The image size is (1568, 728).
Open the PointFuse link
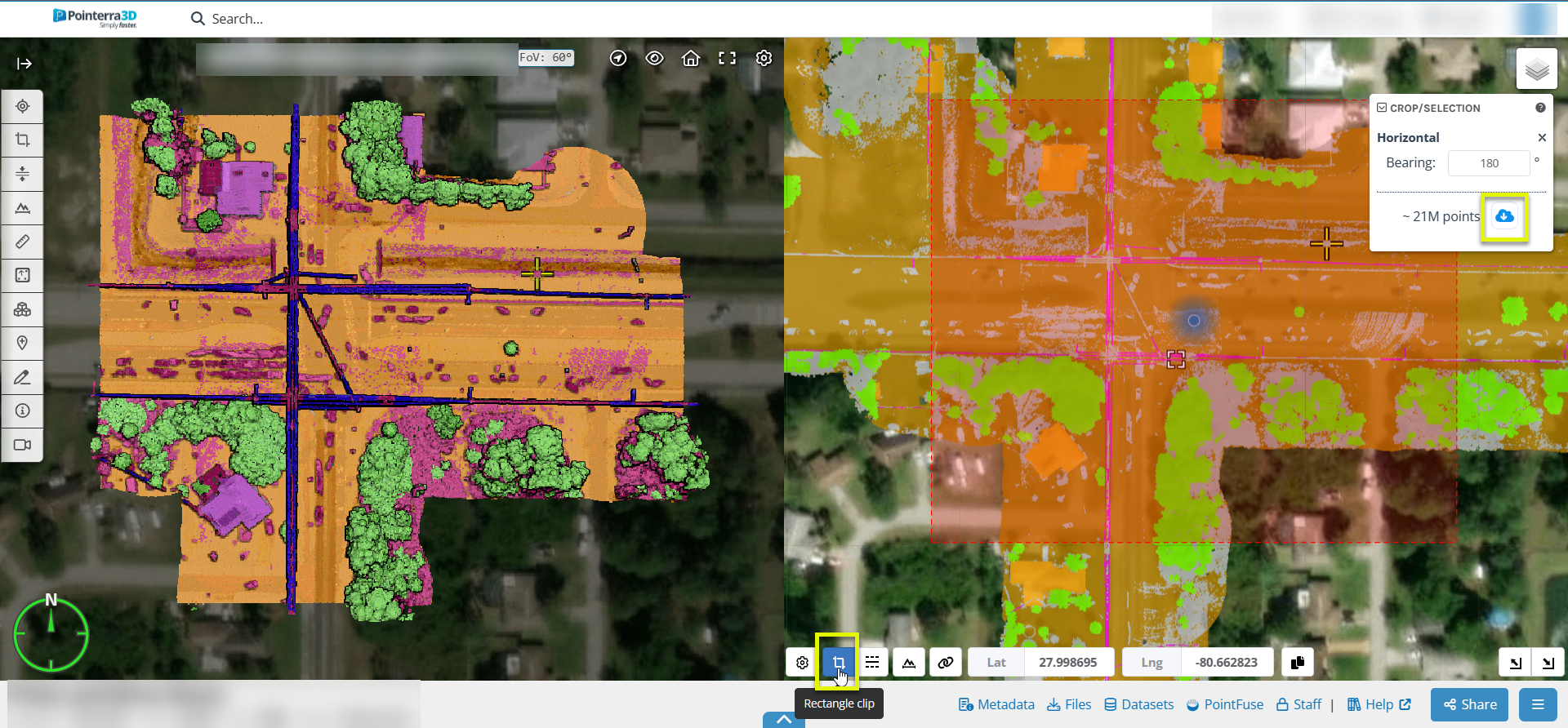tap(1225, 704)
